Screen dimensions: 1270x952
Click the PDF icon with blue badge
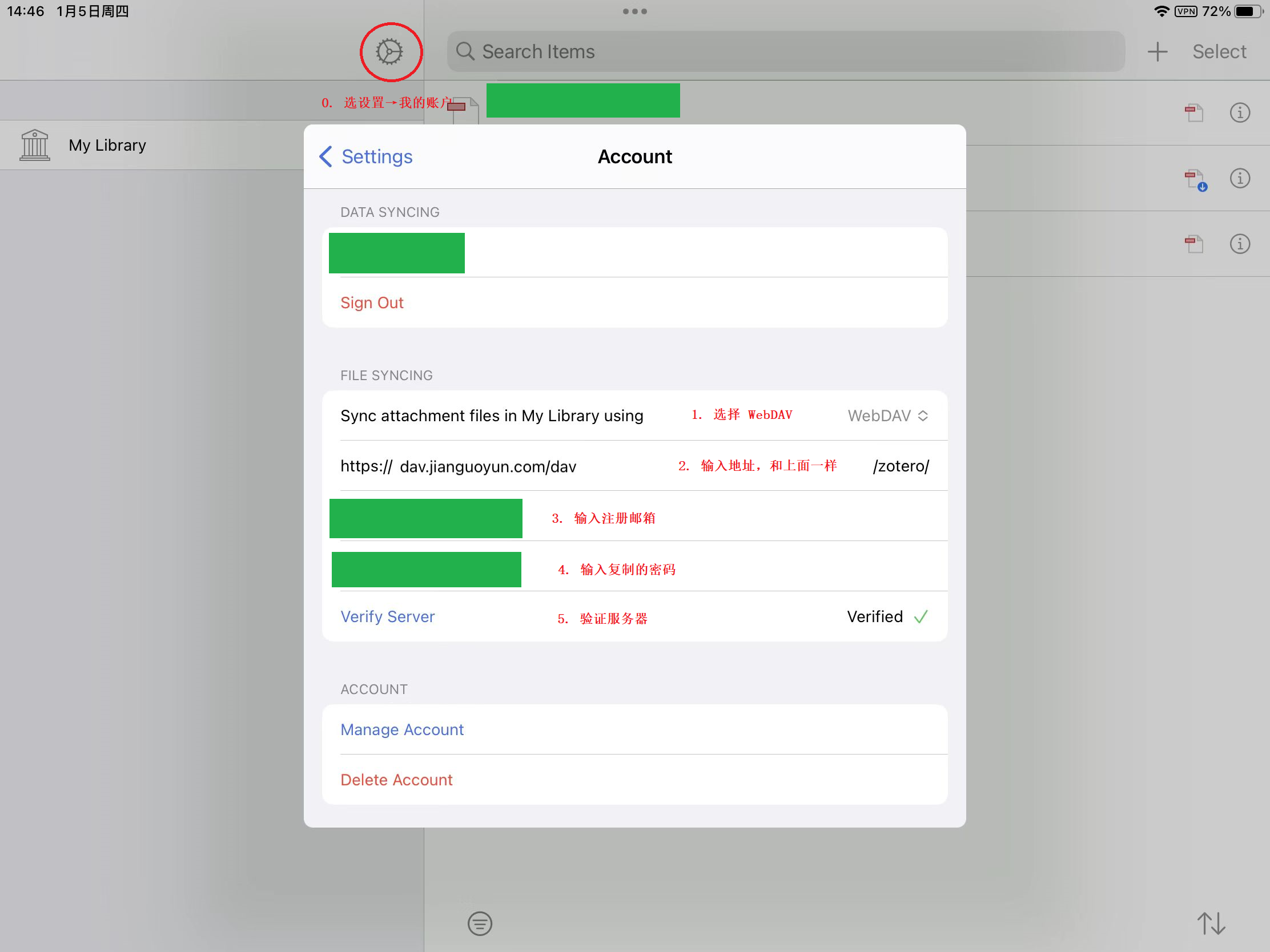click(1192, 178)
